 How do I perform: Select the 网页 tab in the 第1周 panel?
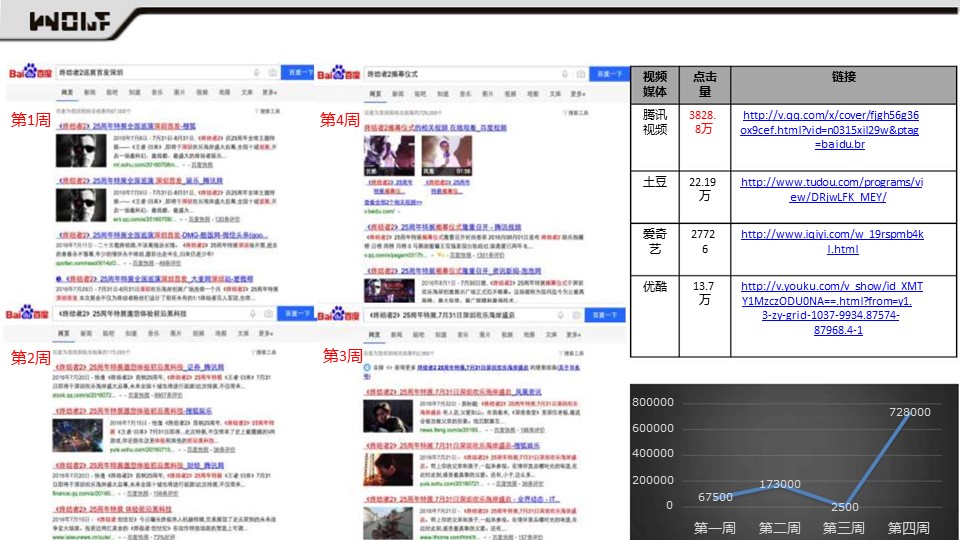point(67,92)
